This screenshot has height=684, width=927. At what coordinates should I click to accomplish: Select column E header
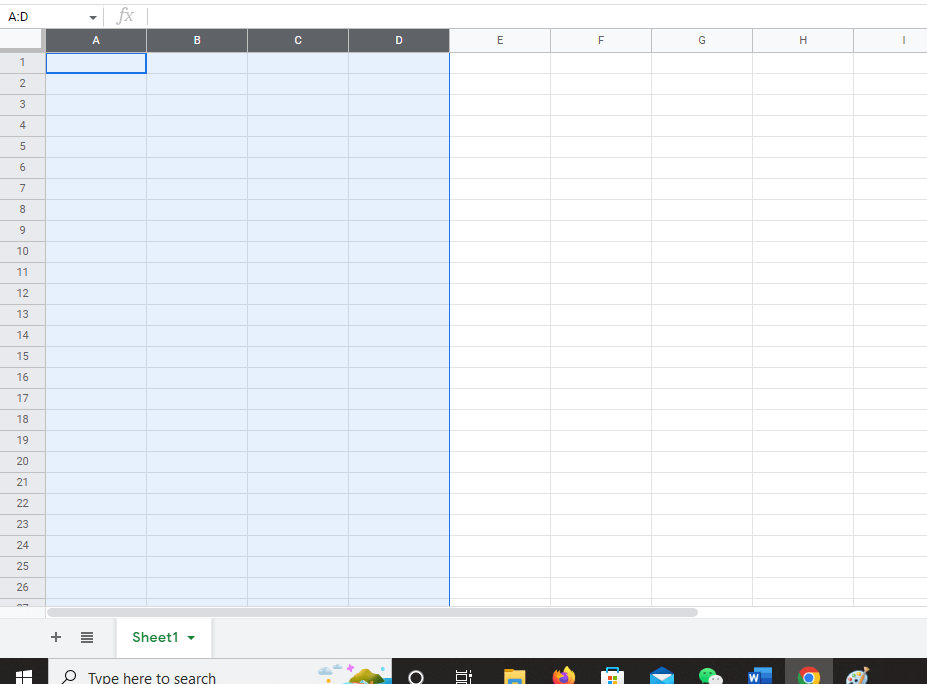[499, 40]
